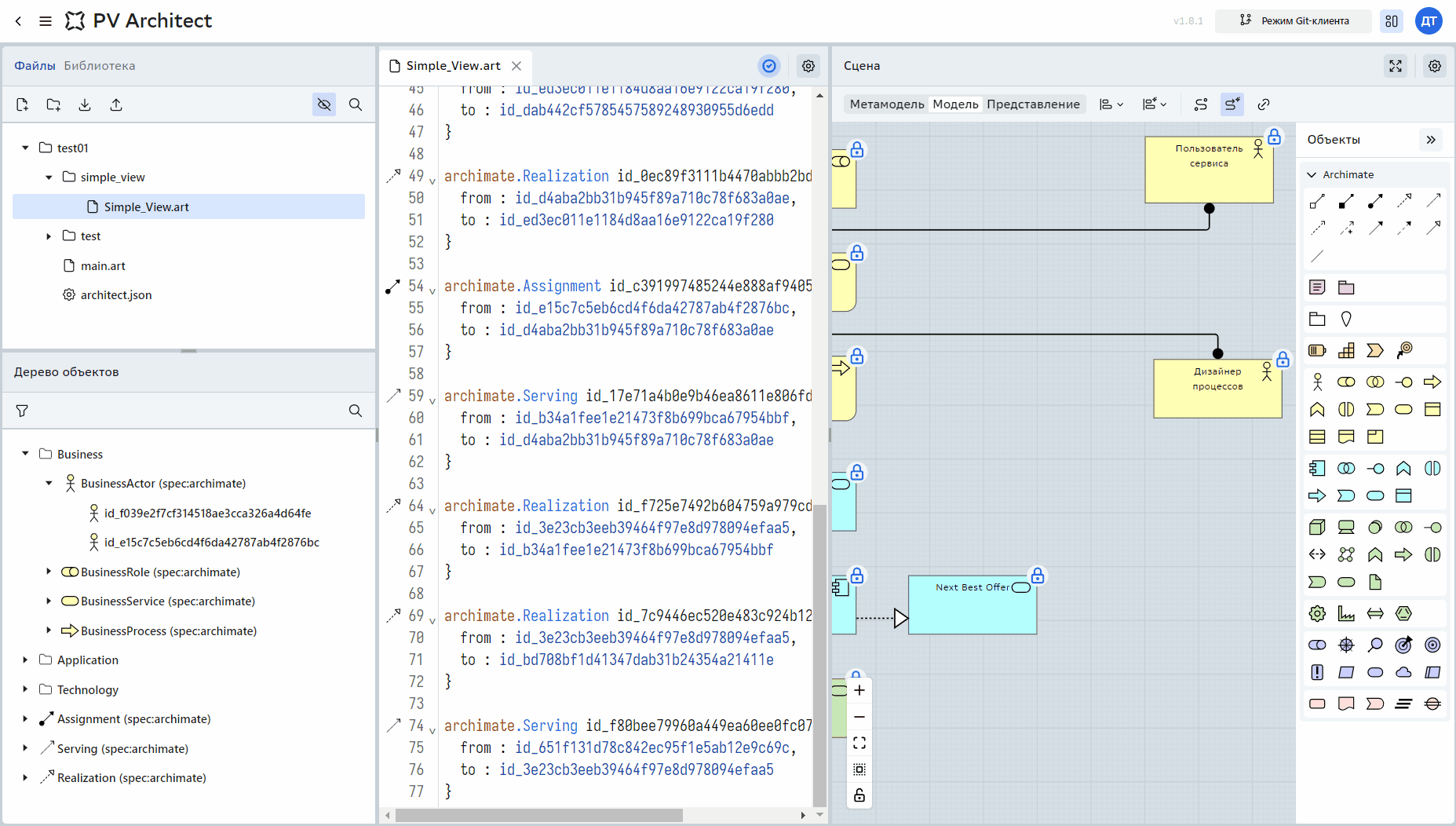Fold code block at line 54

[x=432, y=291]
